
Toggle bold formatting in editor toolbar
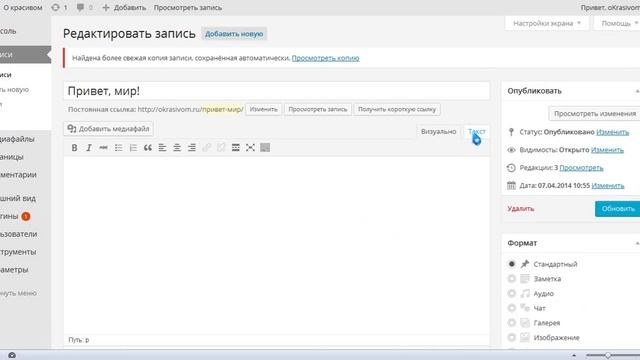[74, 148]
